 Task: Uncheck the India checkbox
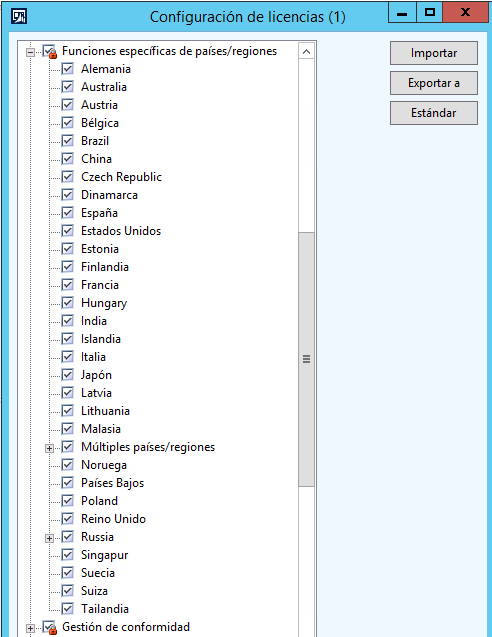(x=67, y=321)
